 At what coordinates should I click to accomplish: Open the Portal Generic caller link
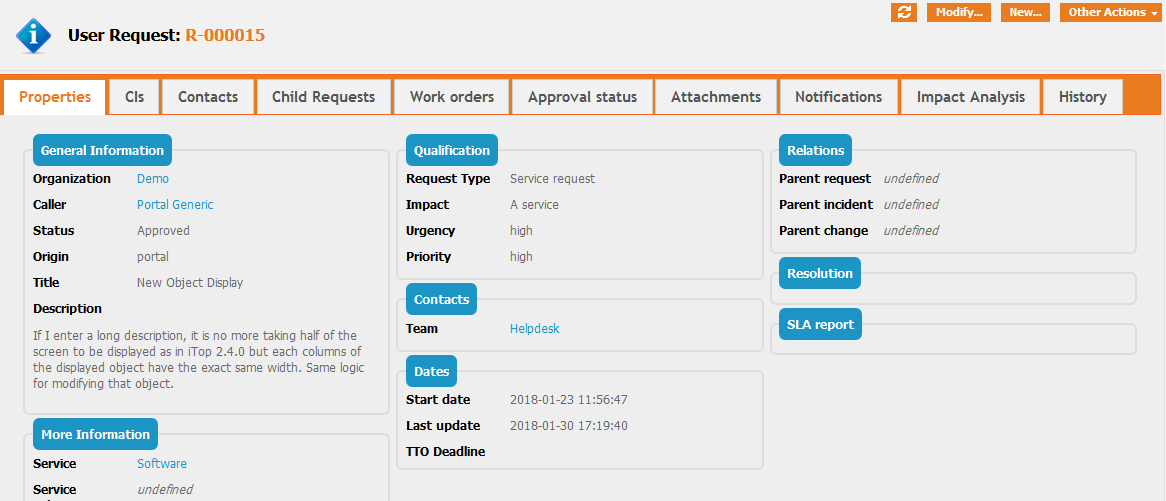[175, 205]
